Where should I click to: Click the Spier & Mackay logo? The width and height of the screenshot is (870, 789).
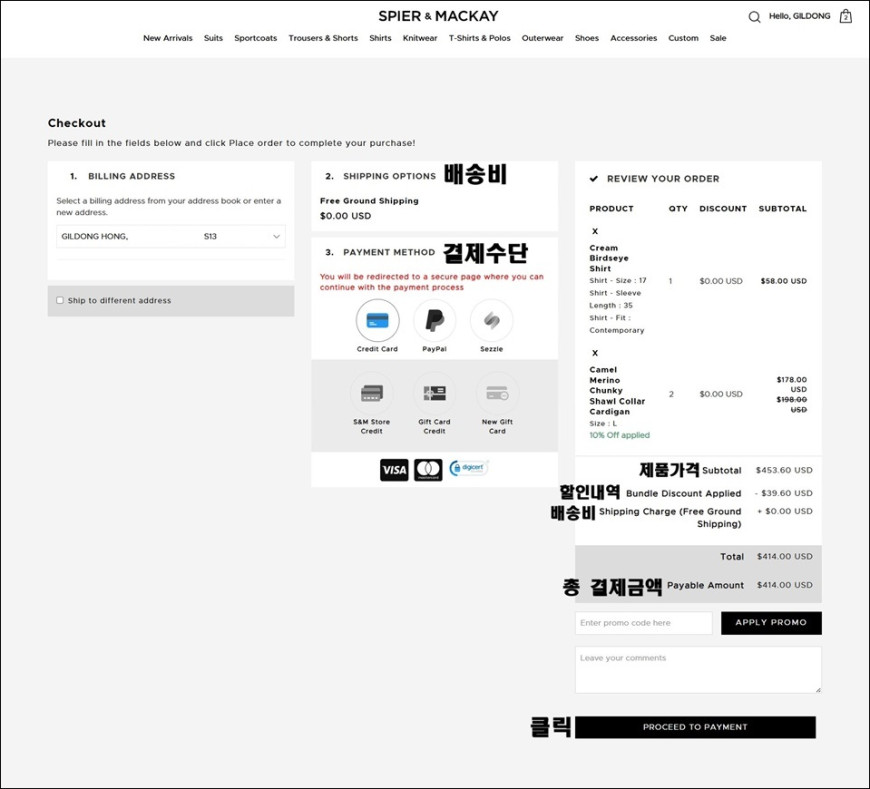pyautogui.click(x=438, y=16)
